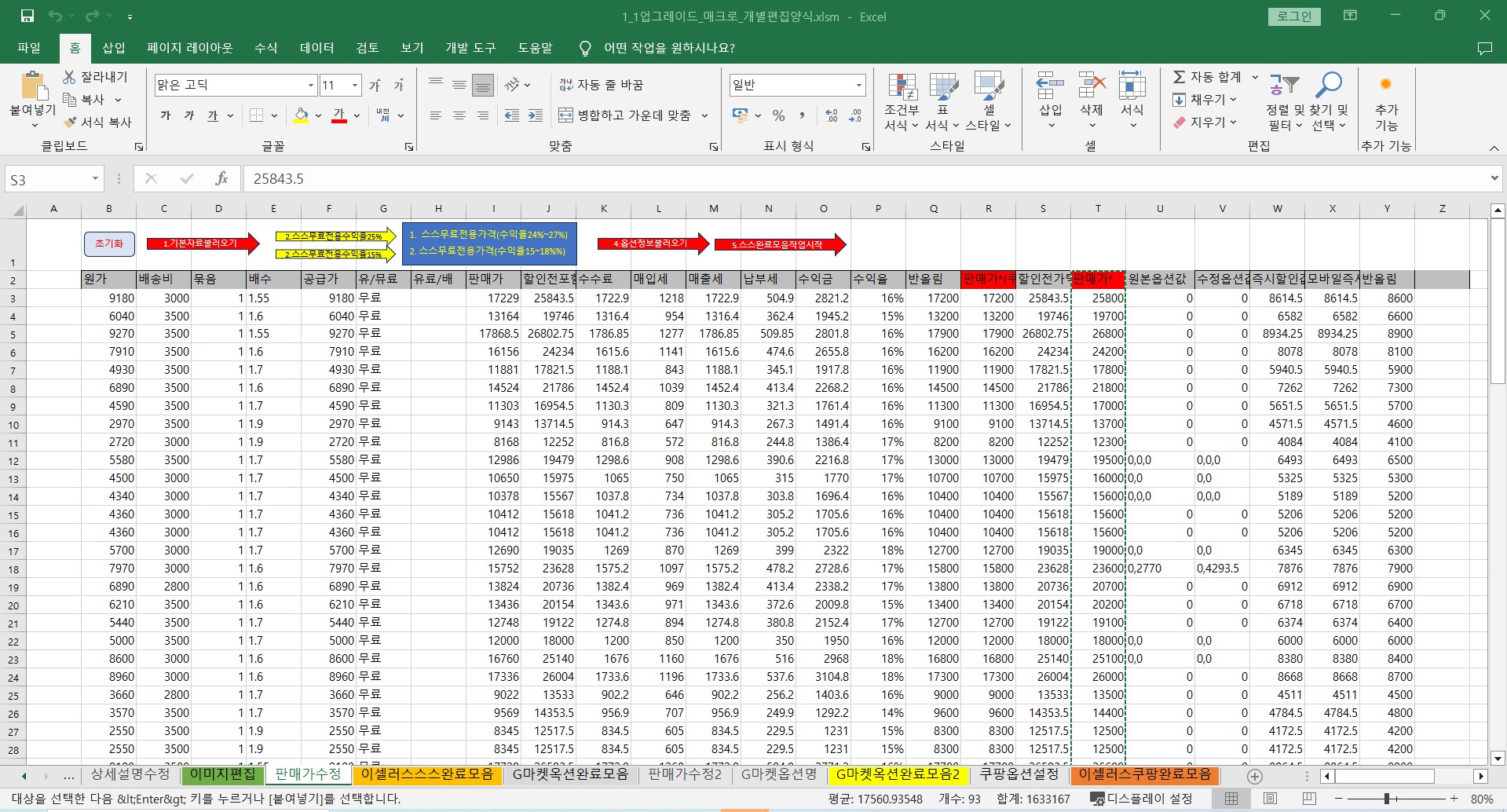
Task: Click the zoom slider in status bar
Action: (1387, 799)
